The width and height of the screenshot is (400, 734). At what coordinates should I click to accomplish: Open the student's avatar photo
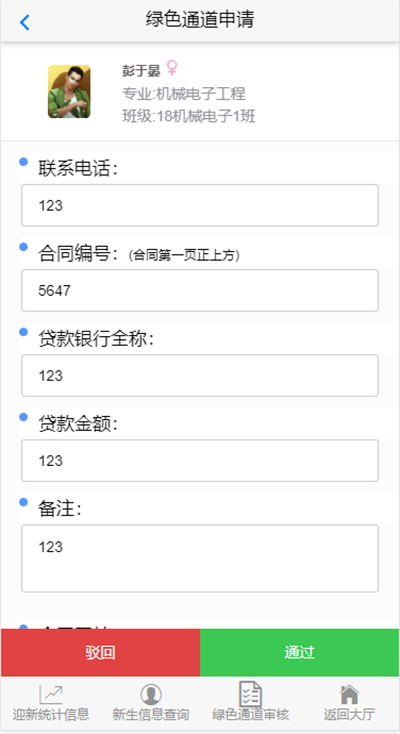tap(69, 91)
